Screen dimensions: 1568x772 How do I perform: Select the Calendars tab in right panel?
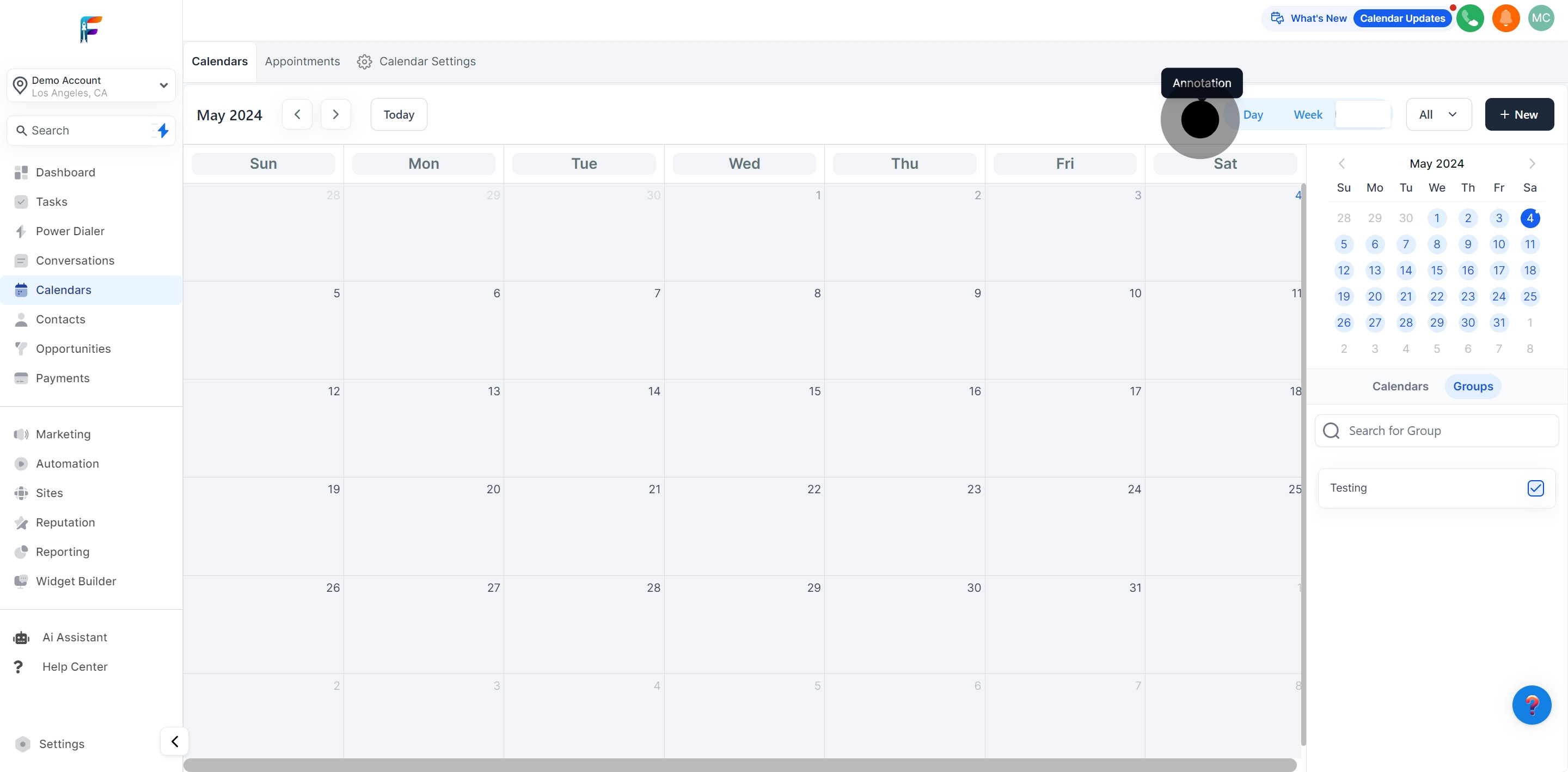pos(1399,387)
